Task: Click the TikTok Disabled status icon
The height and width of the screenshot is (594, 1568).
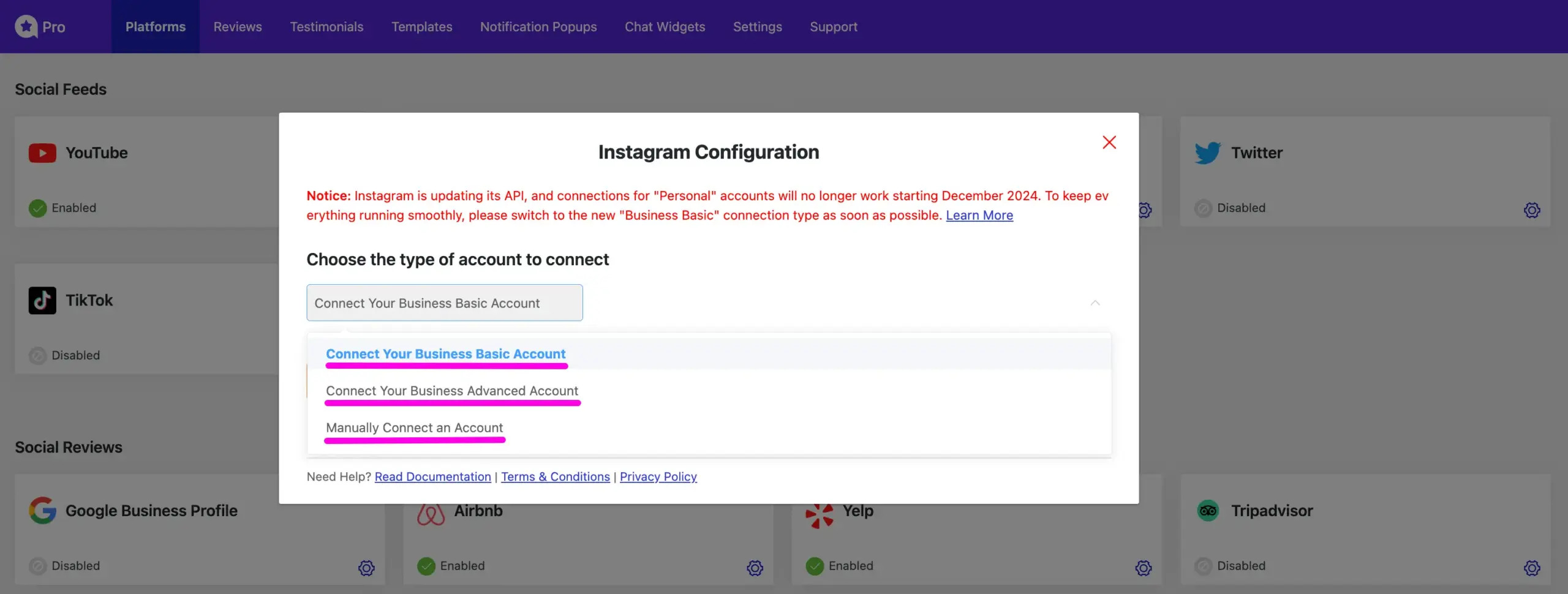Action: (x=38, y=356)
